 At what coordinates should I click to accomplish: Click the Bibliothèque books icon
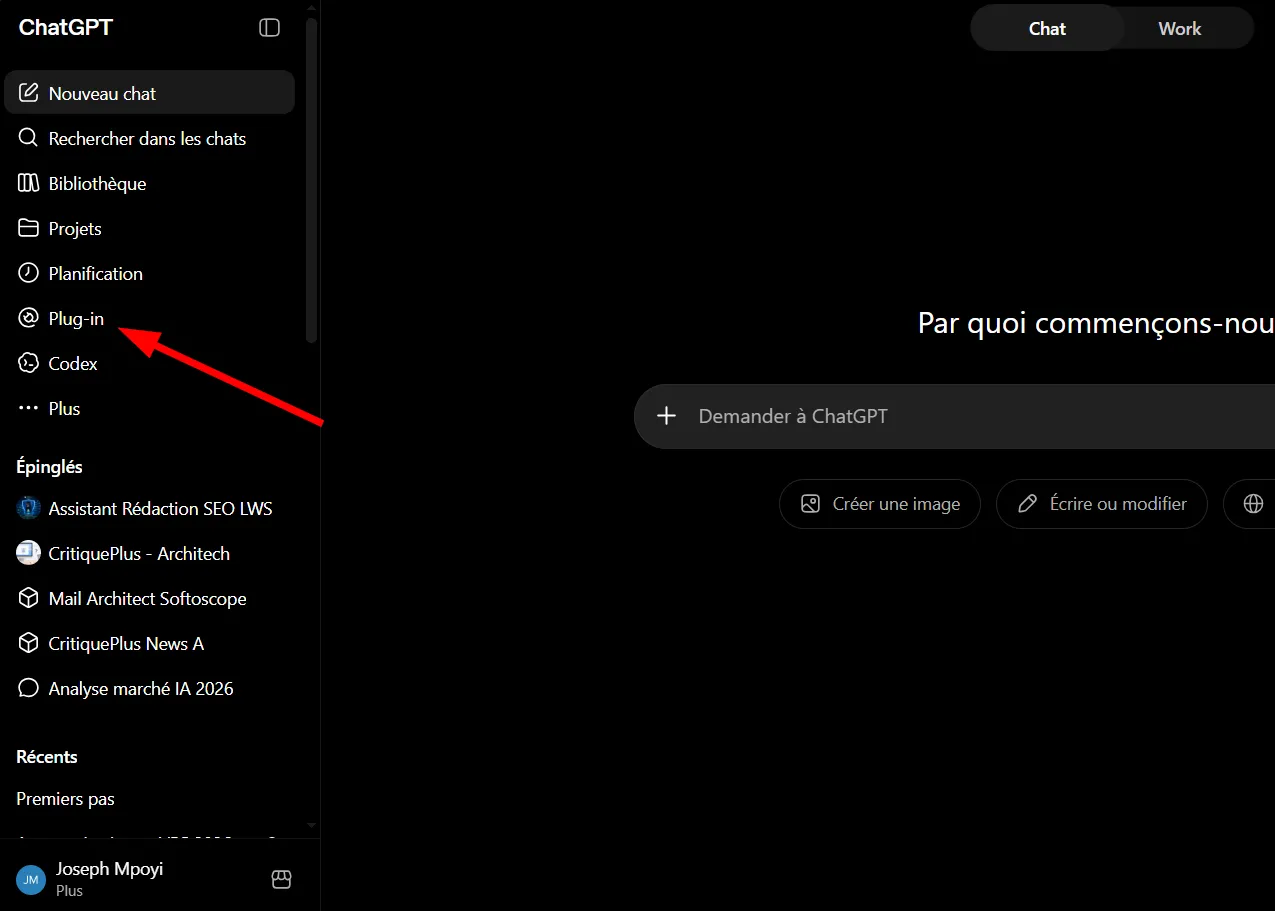click(x=29, y=183)
